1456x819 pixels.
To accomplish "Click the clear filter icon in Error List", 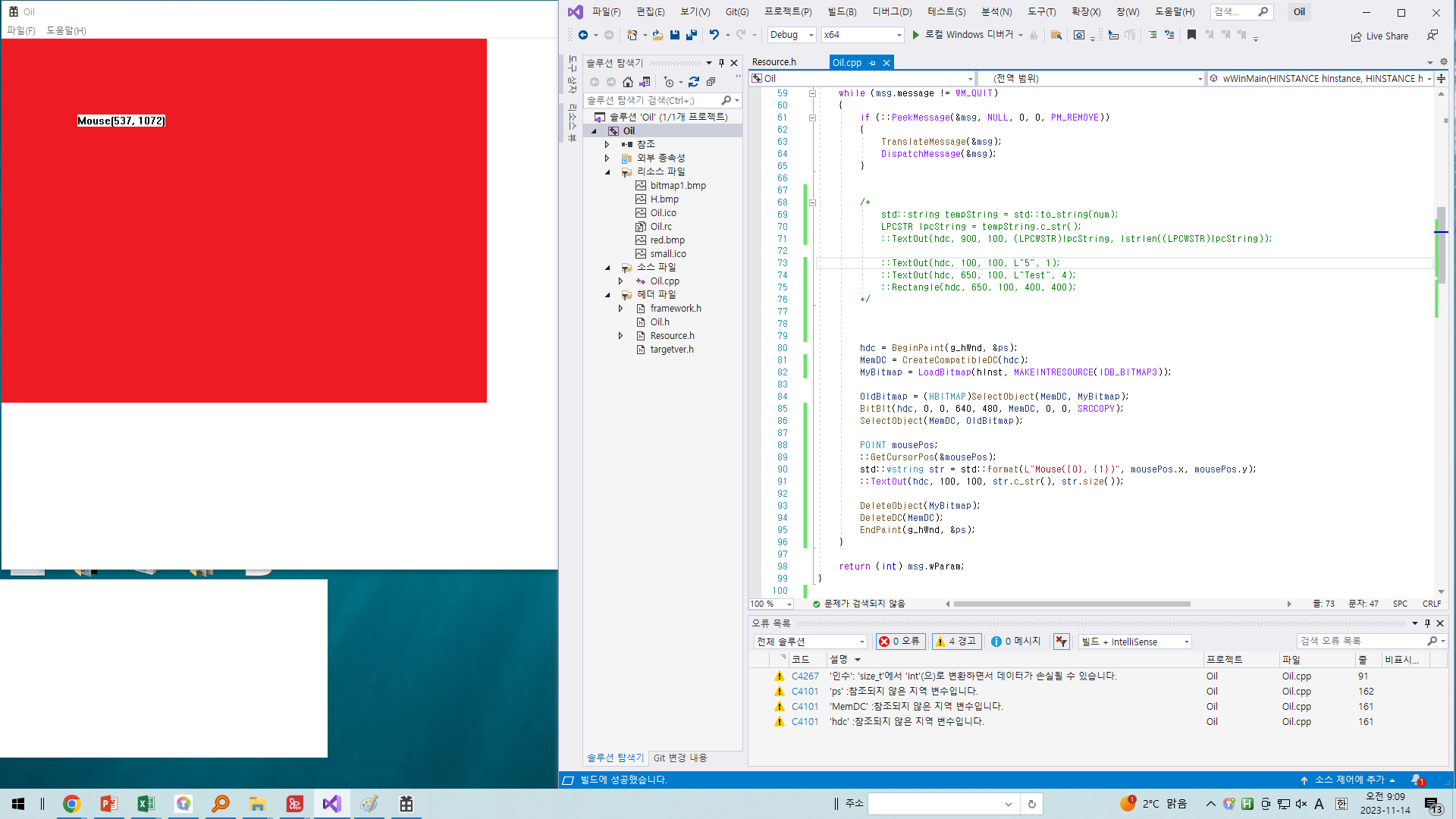I will click(1061, 642).
